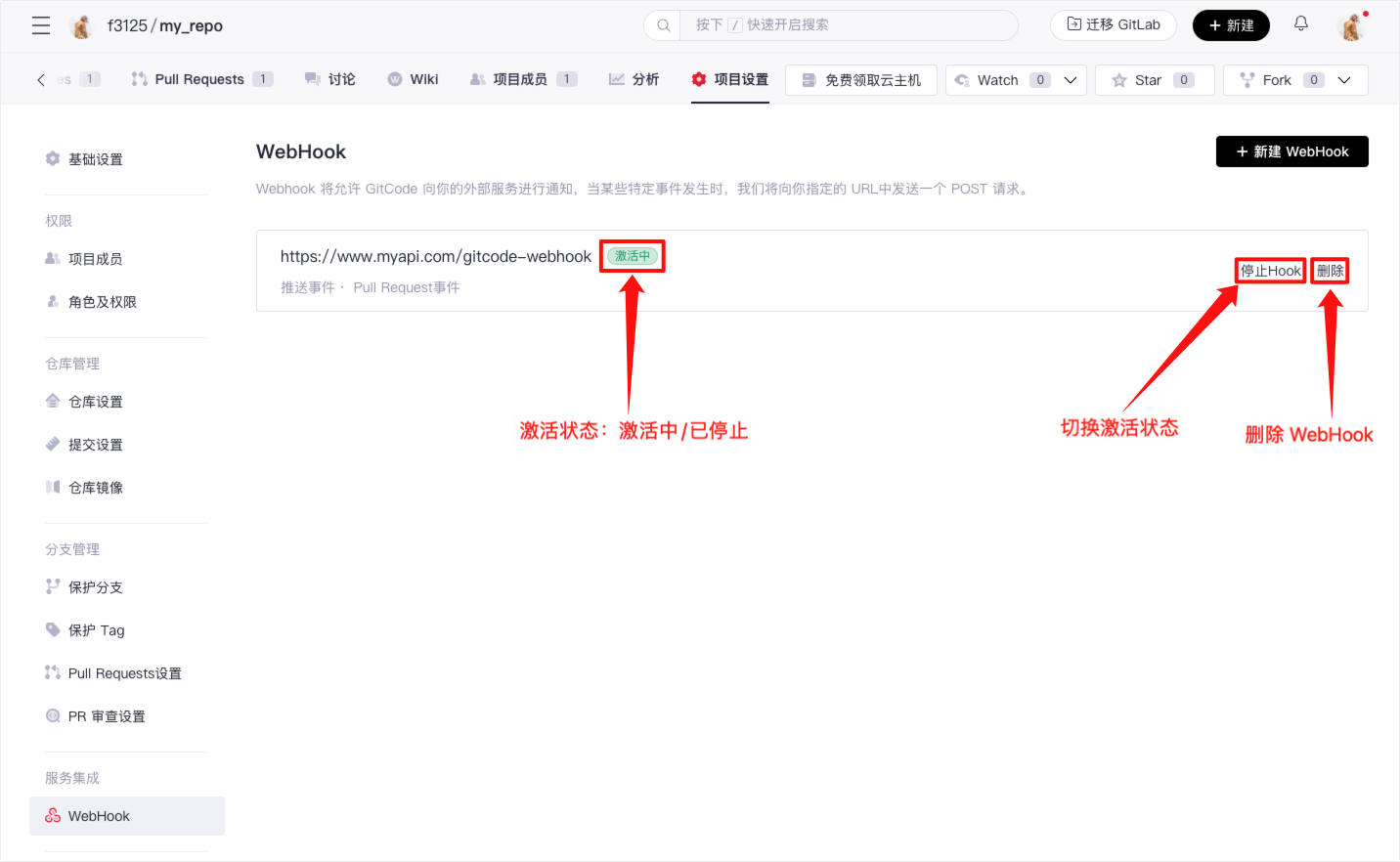The width and height of the screenshot is (1400, 862).
Task: Open the Wiki tab
Action: 423,79
